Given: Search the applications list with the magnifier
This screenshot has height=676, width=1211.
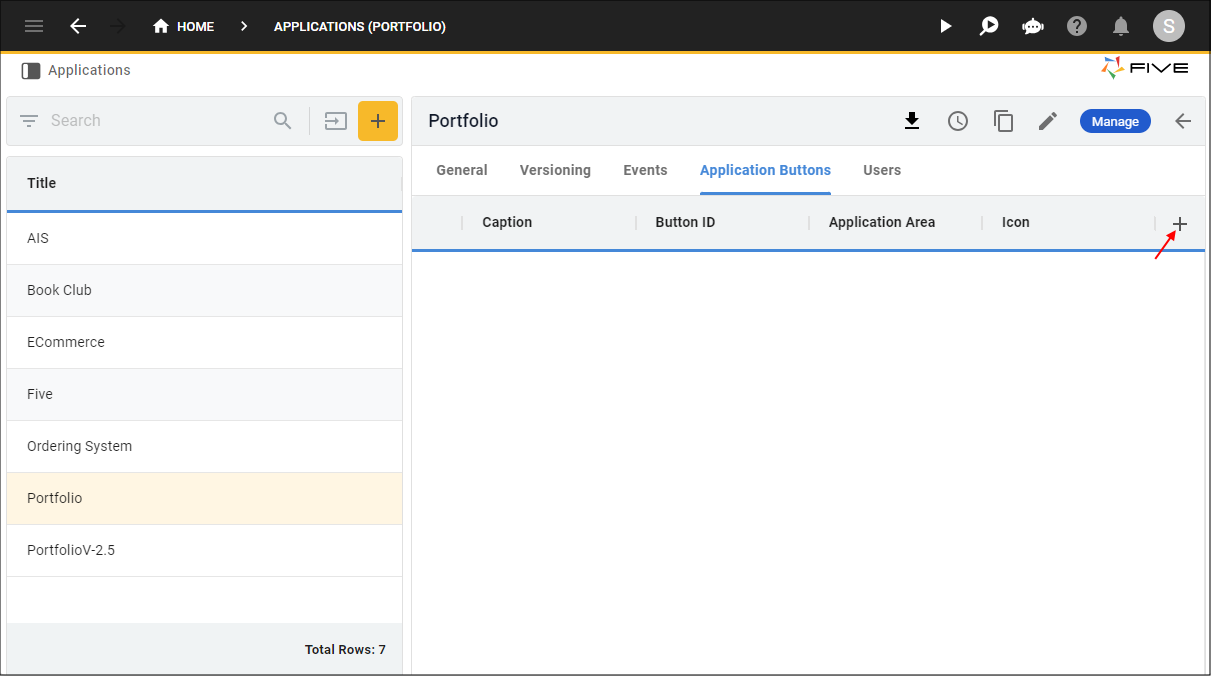Looking at the screenshot, I should 282,120.
